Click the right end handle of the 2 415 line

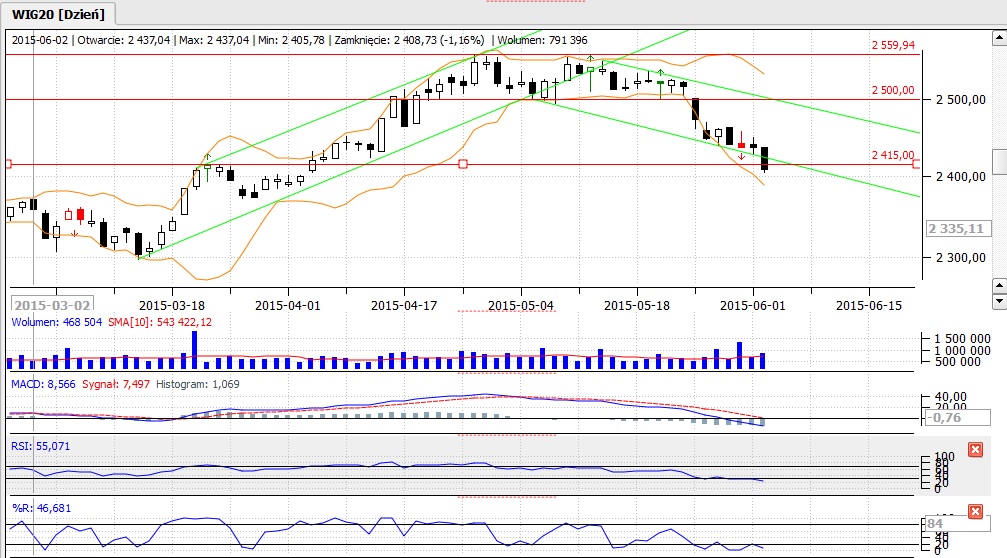[916, 164]
